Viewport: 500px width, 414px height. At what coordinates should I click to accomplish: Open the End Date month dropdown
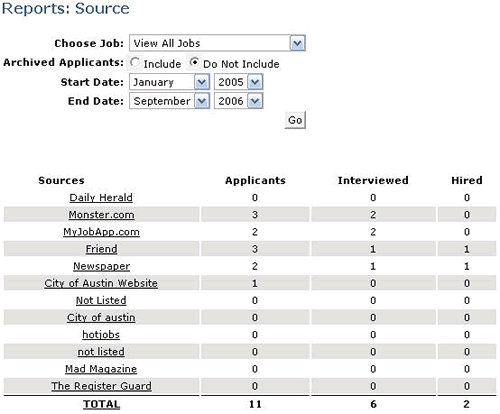pyautogui.click(x=169, y=101)
